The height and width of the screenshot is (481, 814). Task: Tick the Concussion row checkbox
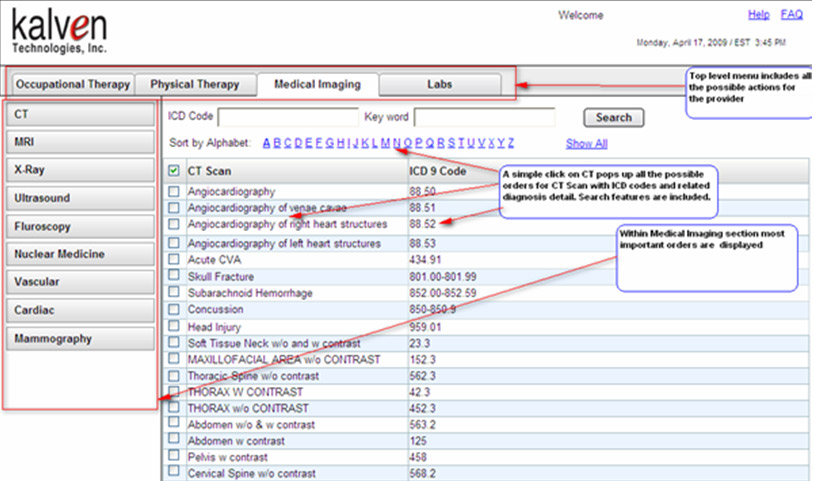(175, 310)
